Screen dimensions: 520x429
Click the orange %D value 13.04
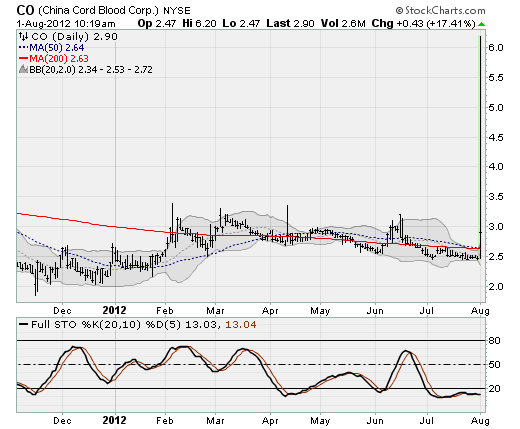241,324
